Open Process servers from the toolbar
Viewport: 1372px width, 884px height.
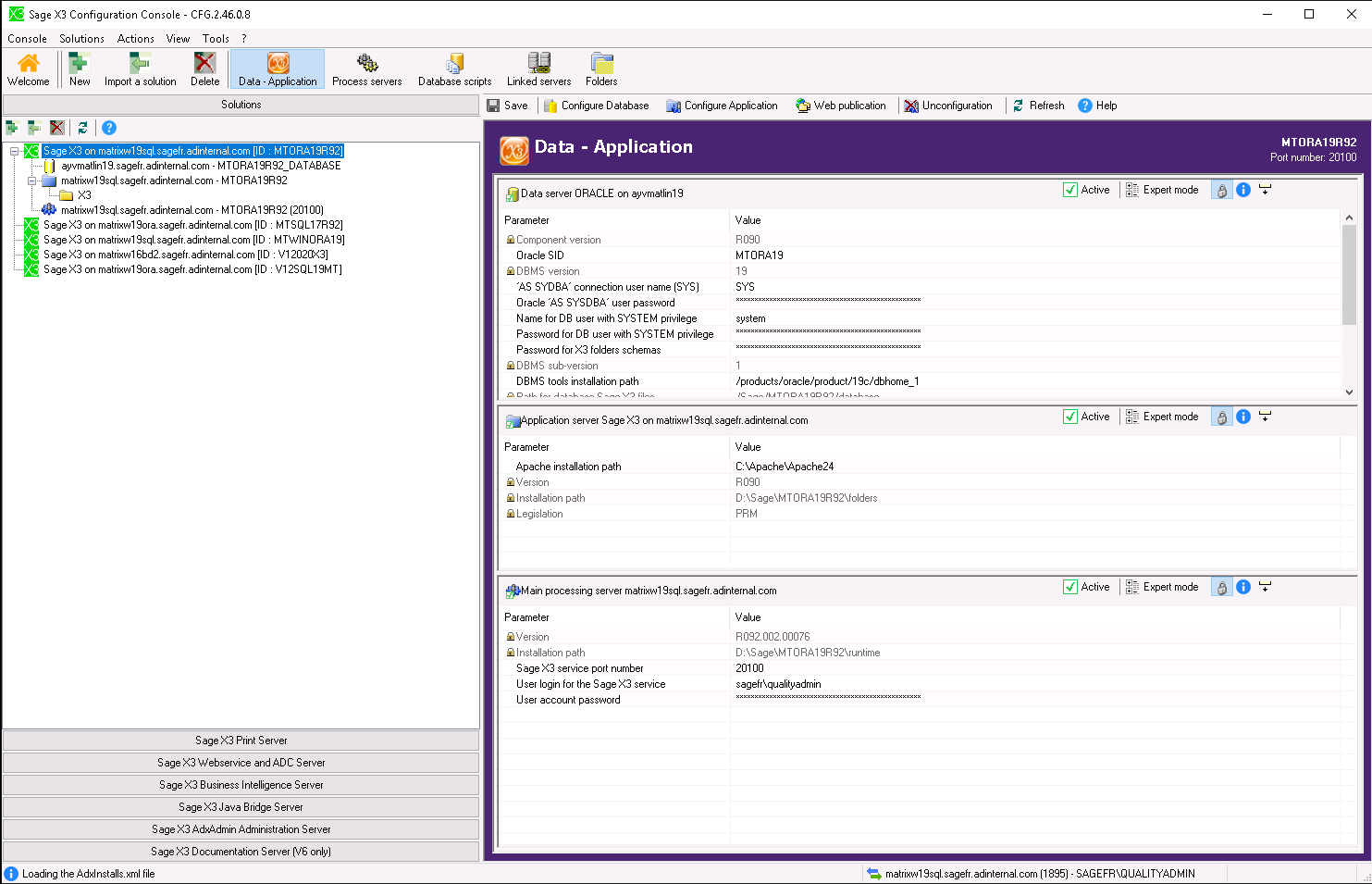point(366,69)
